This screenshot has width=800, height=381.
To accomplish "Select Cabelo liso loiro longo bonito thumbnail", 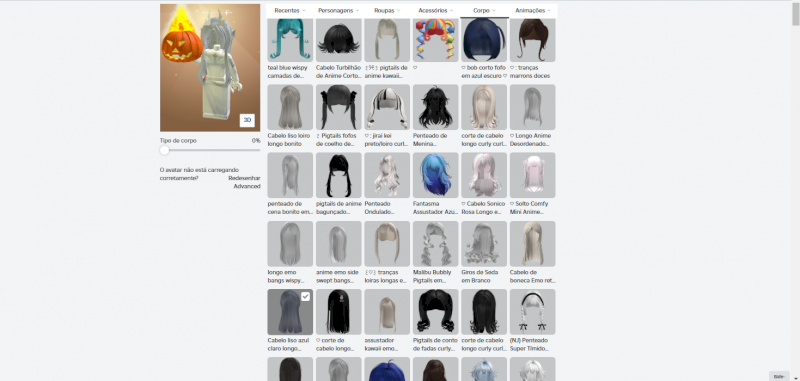I will pos(290,107).
